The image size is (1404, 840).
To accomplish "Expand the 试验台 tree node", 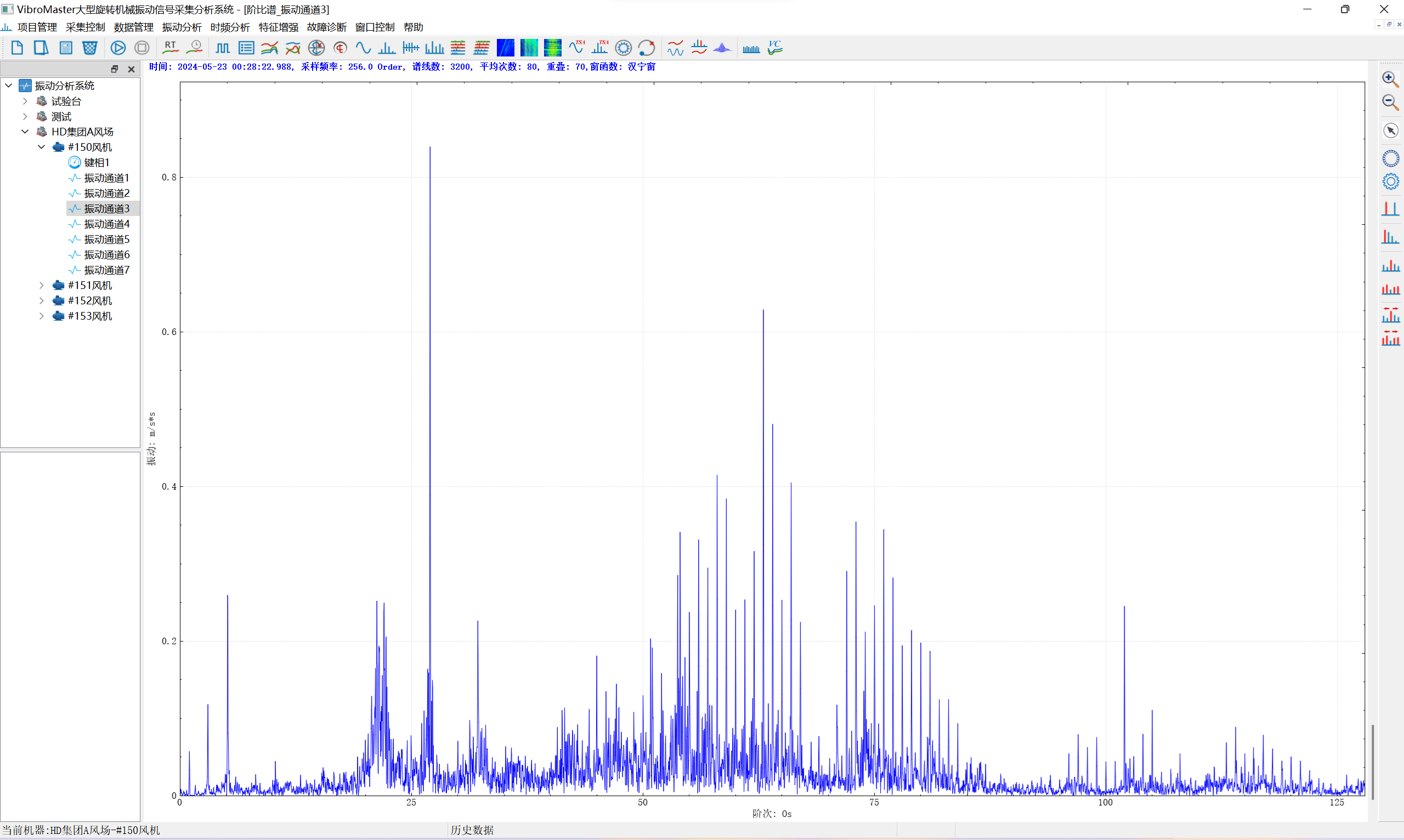I will [x=25, y=101].
